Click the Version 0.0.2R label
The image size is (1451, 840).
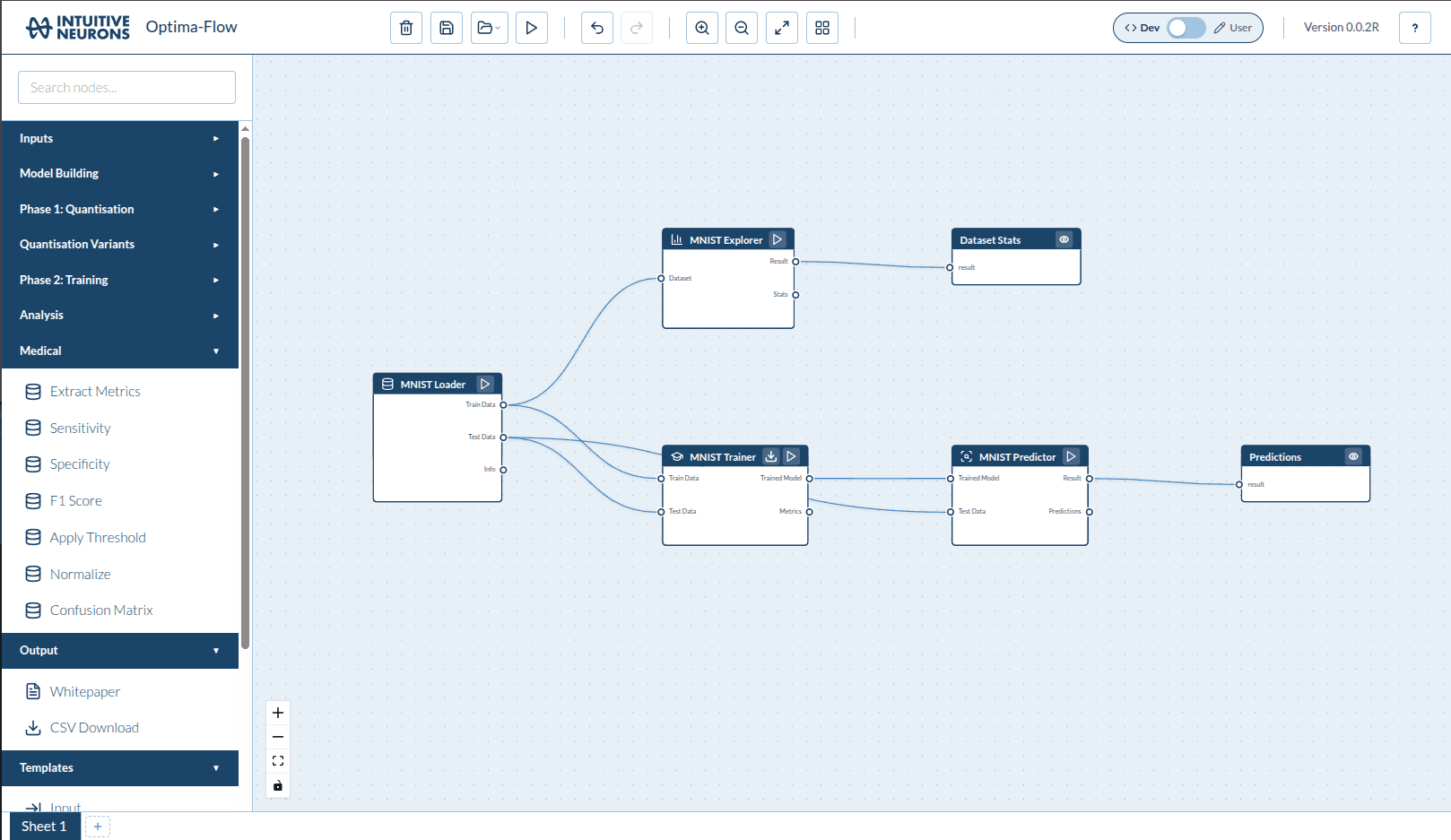click(1342, 28)
